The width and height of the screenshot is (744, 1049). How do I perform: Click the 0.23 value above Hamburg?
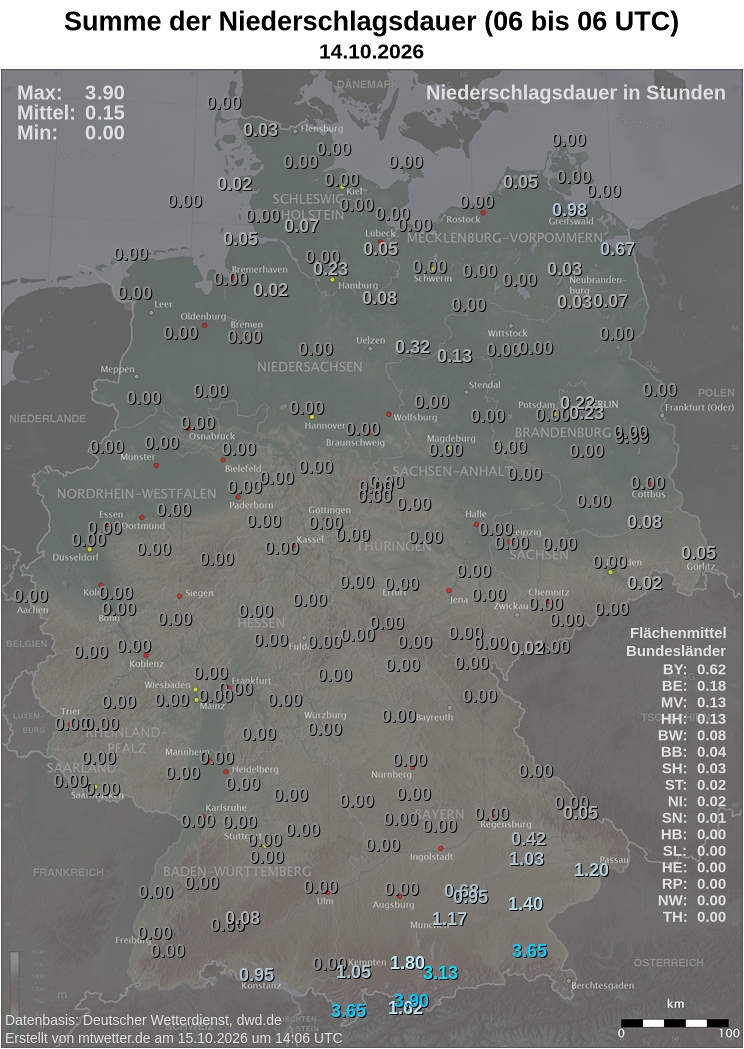(x=331, y=268)
